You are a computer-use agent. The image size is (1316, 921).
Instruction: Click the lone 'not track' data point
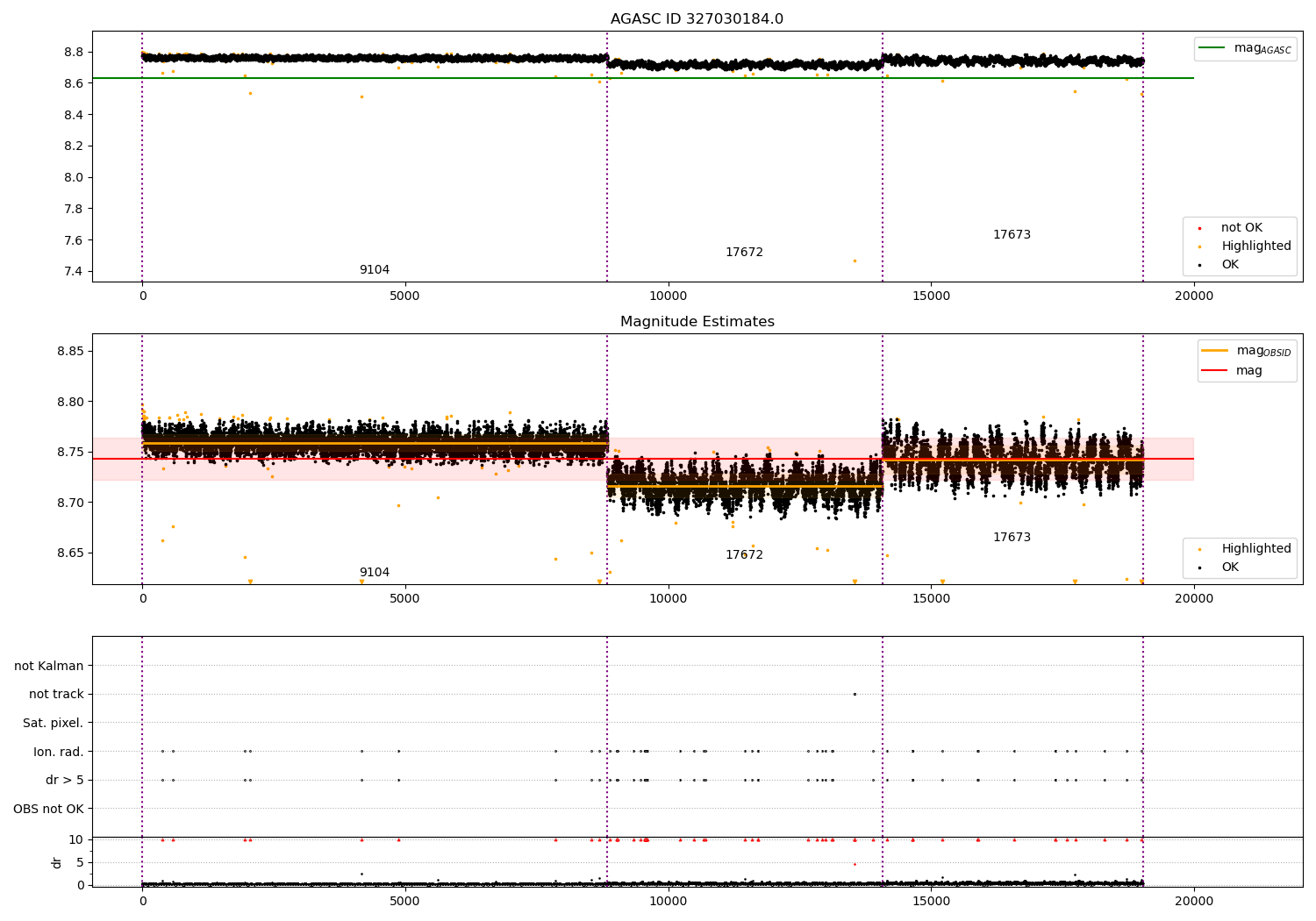click(x=855, y=694)
